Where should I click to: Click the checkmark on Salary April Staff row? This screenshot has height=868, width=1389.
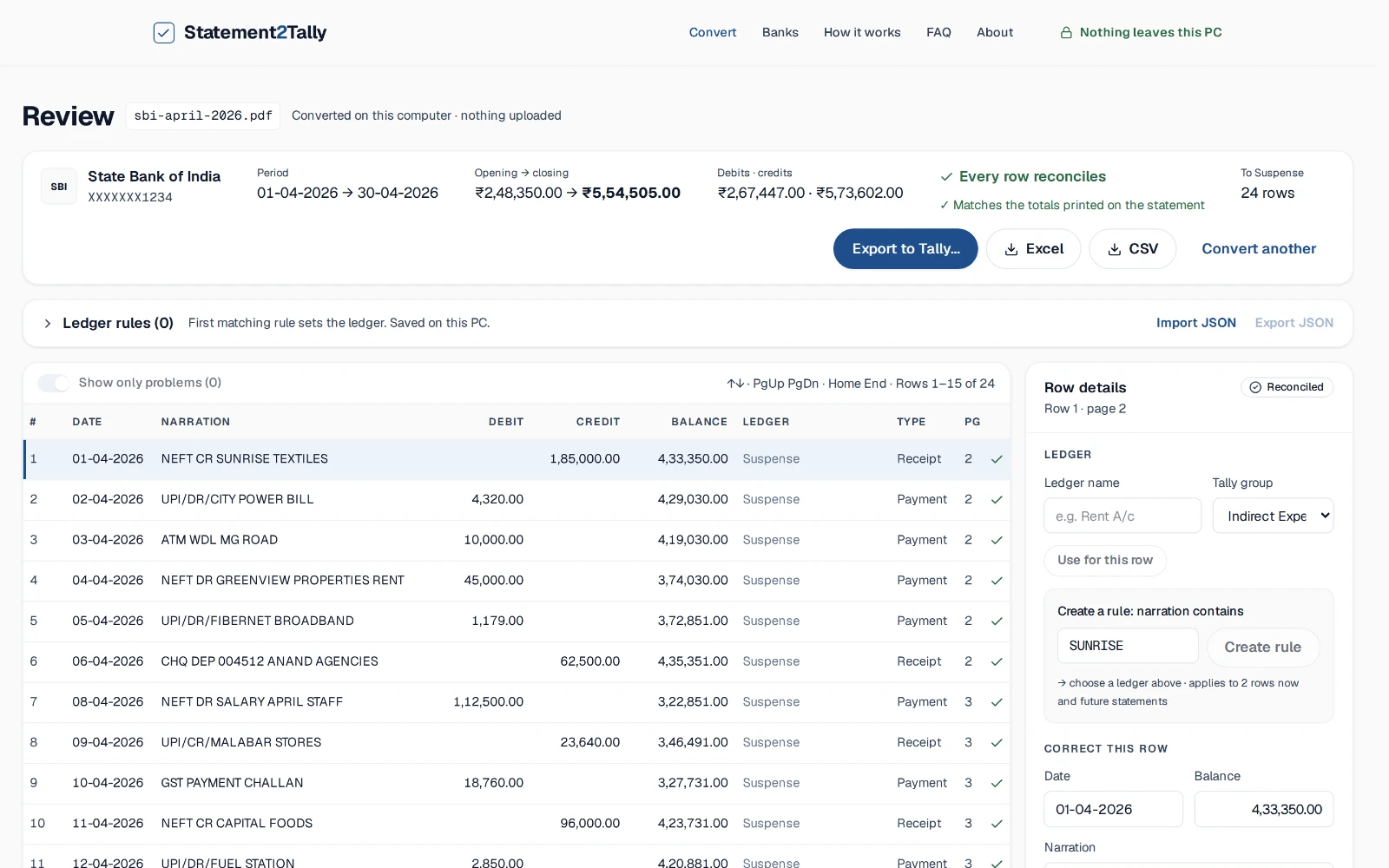click(997, 702)
